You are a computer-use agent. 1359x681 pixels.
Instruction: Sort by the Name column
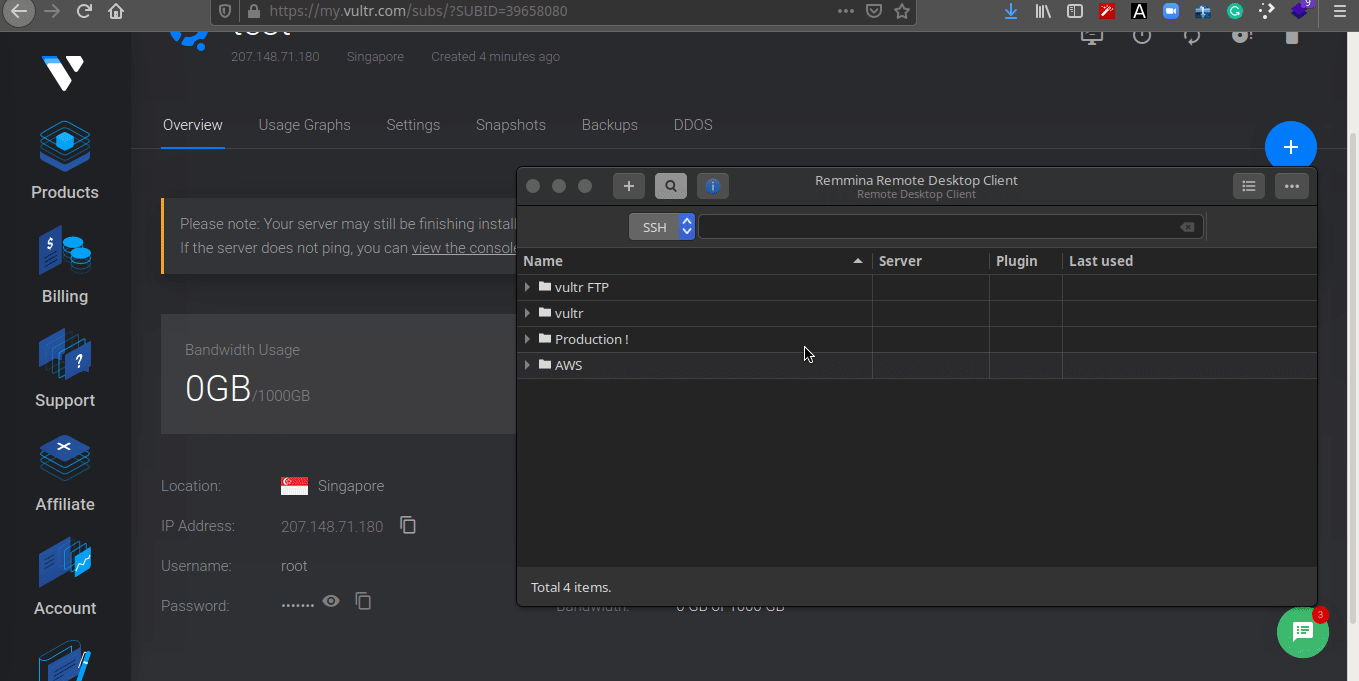pos(695,261)
